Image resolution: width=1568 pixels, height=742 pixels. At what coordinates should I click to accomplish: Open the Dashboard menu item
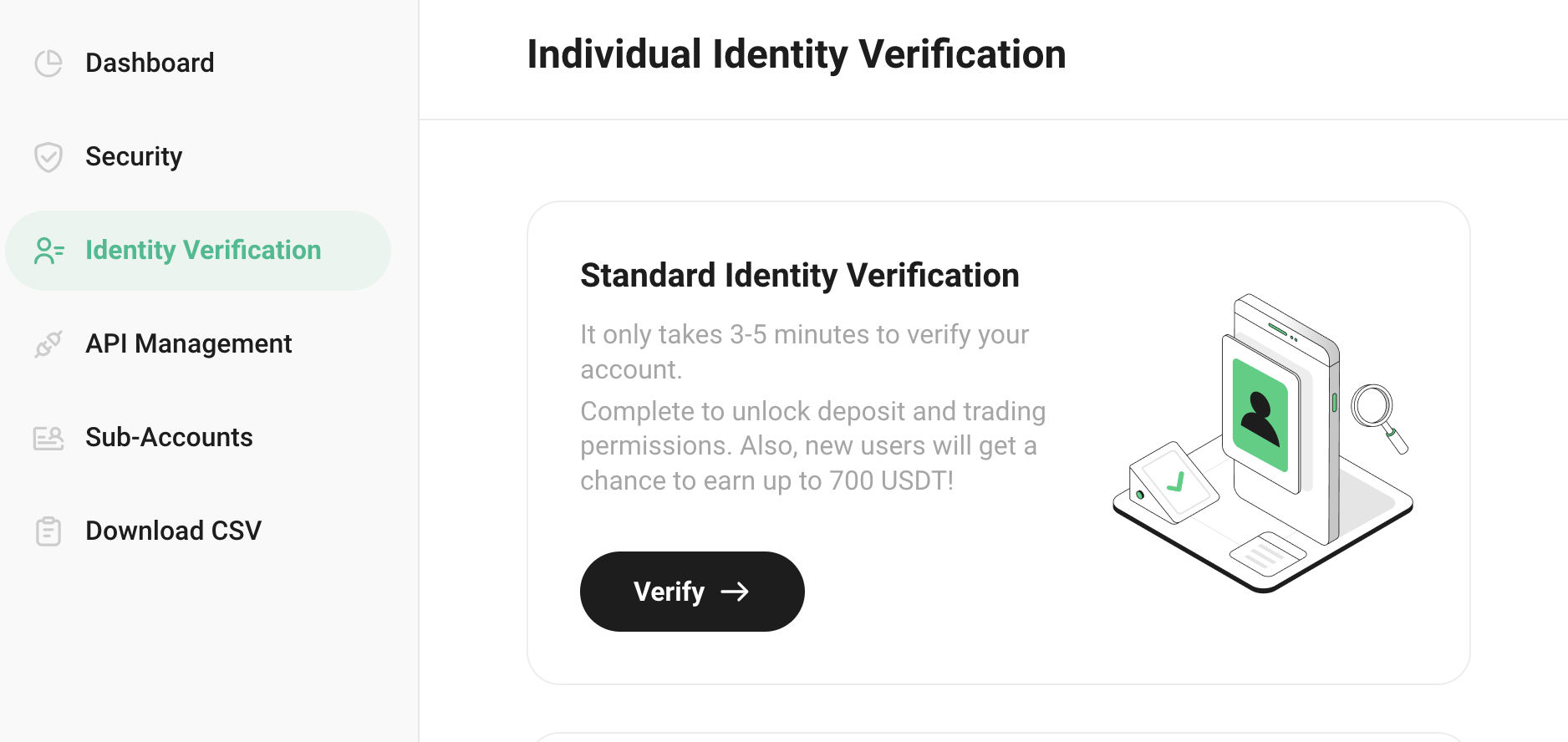pyautogui.click(x=150, y=64)
